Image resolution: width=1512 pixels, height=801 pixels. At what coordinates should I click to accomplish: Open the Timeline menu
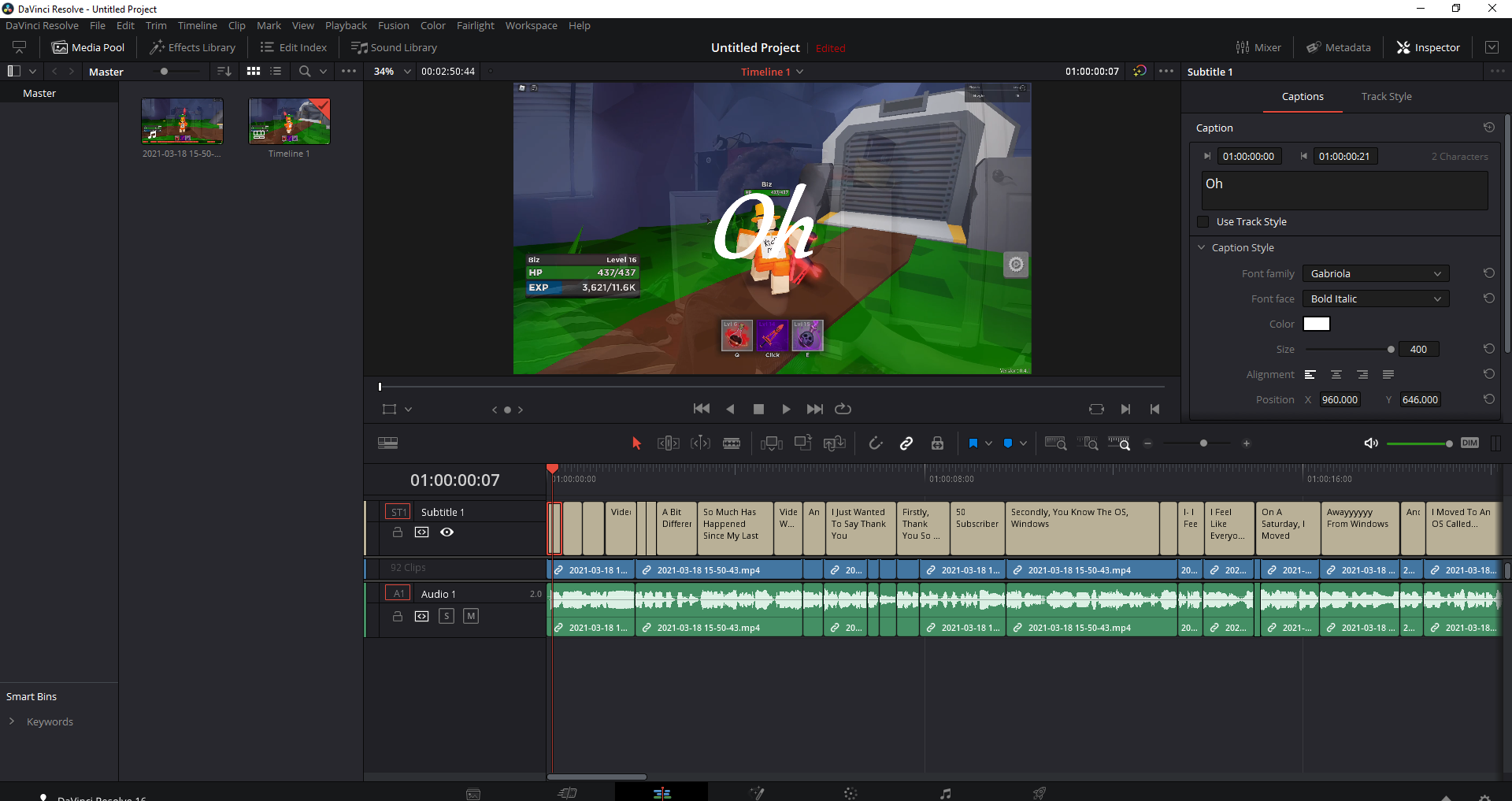click(197, 25)
